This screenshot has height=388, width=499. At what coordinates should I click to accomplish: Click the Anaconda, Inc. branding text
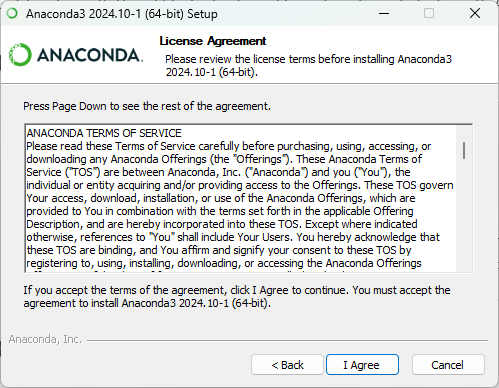(45, 339)
